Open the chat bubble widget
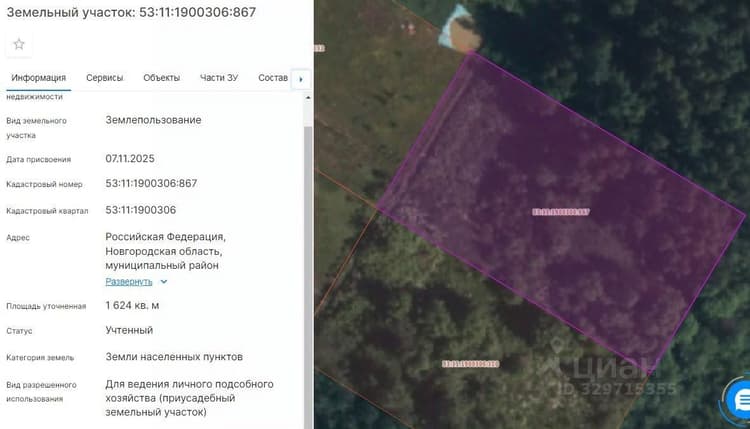Image resolution: width=750 pixels, height=429 pixels. click(x=739, y=399)
